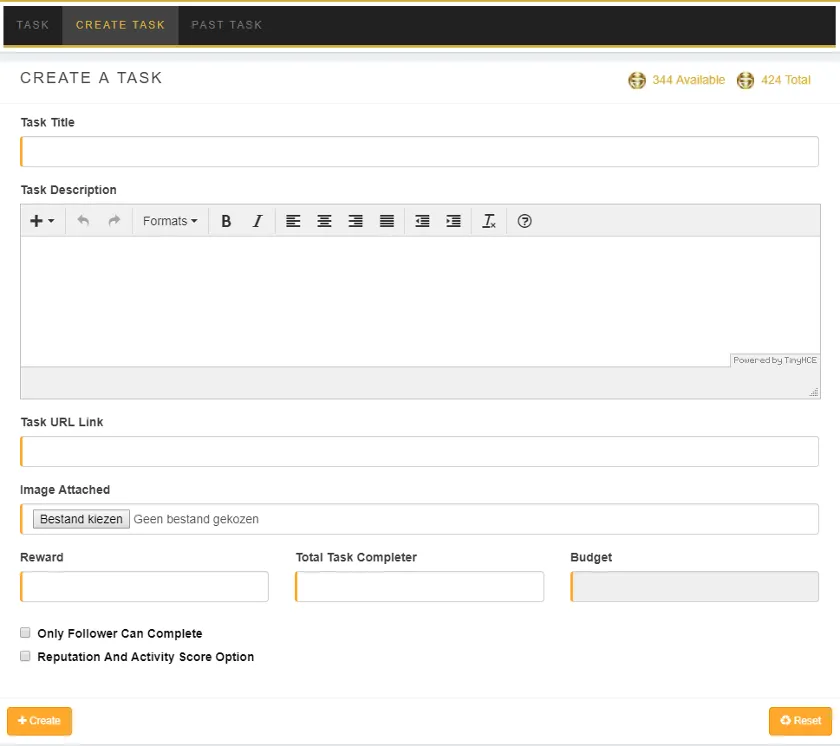Increase indent in the editor
Screen dimensions: 840x746
453,221
